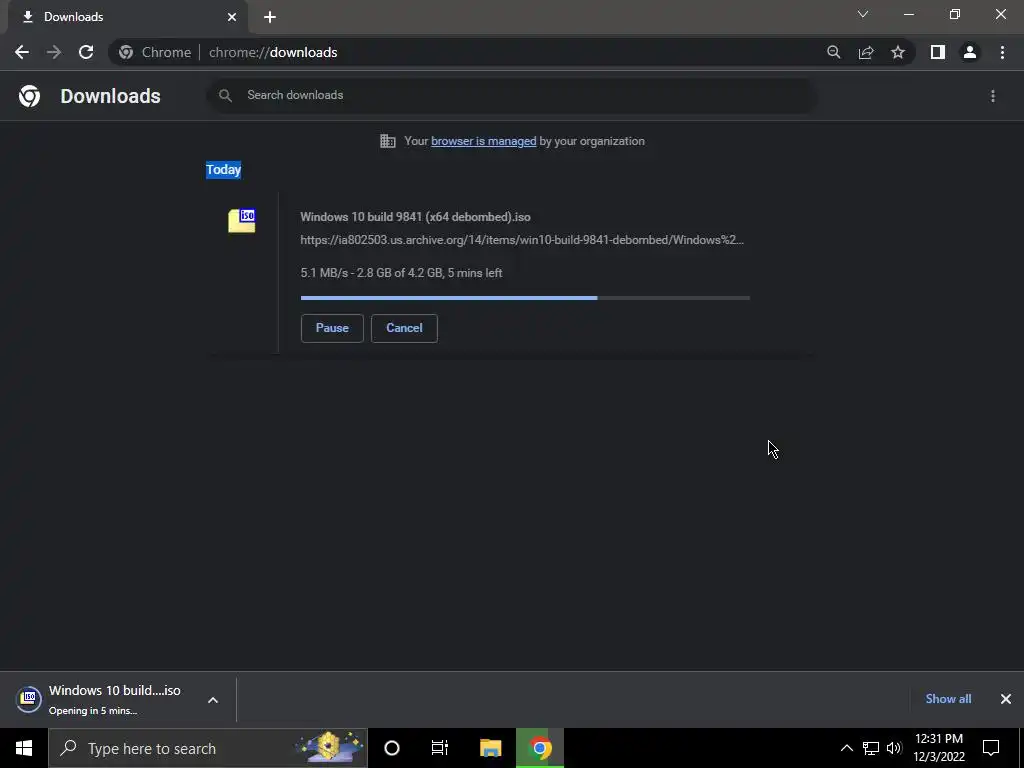Click the search highlight image in taskbar search
1024x768 pixels.
click(x=328, y=748)
